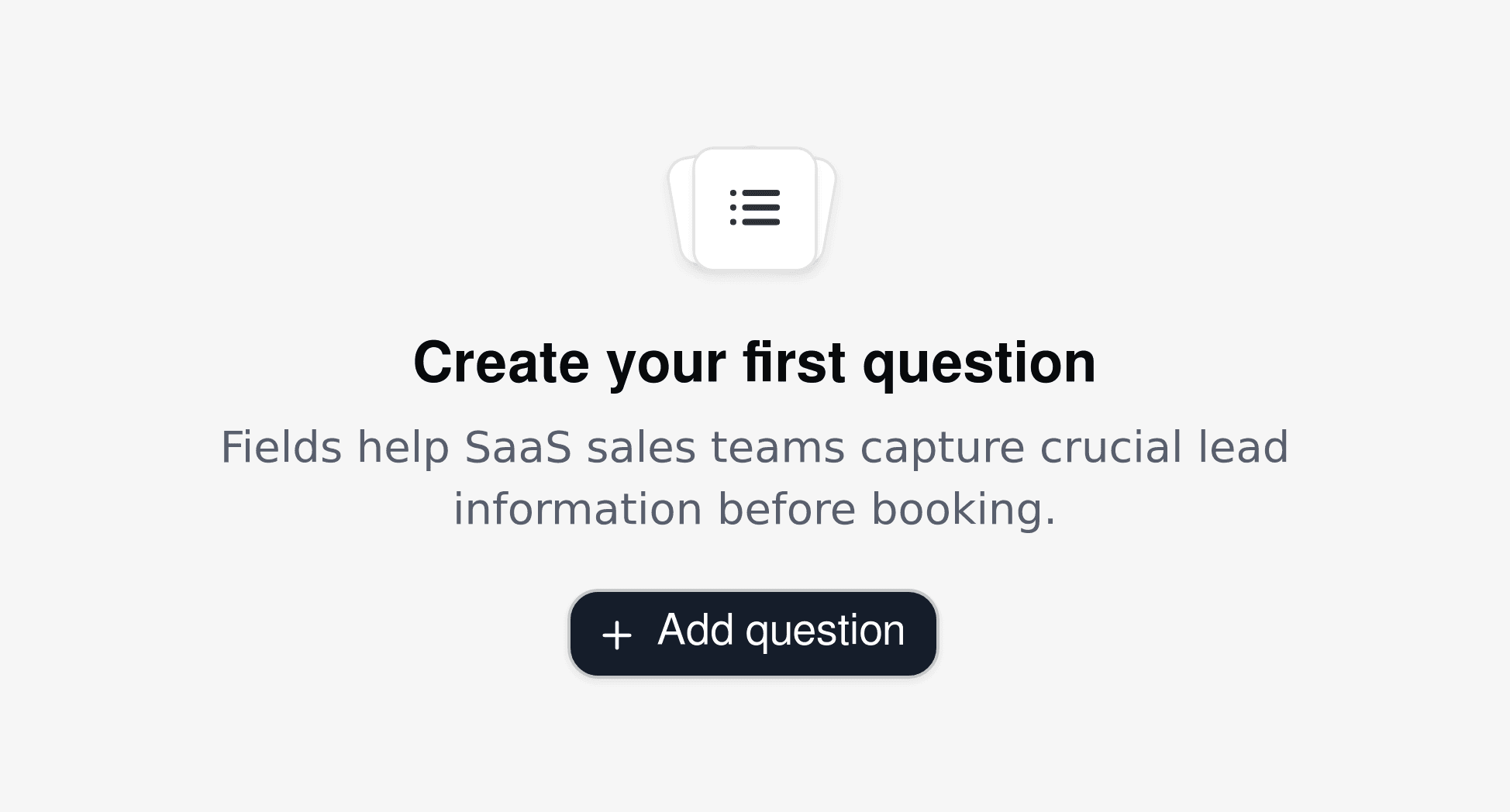This screenshot has height=812, width=1510.
Task: Click the bullet dots on the list icon
Action: point(735,209)
